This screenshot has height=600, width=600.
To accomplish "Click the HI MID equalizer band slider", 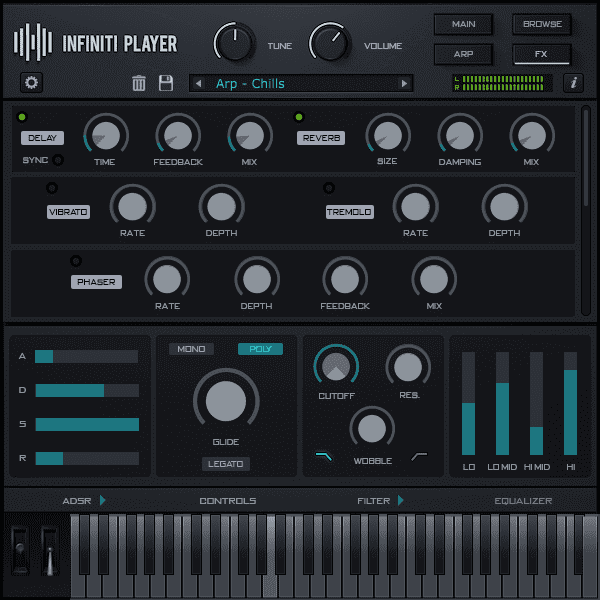I will pos(536,403).
